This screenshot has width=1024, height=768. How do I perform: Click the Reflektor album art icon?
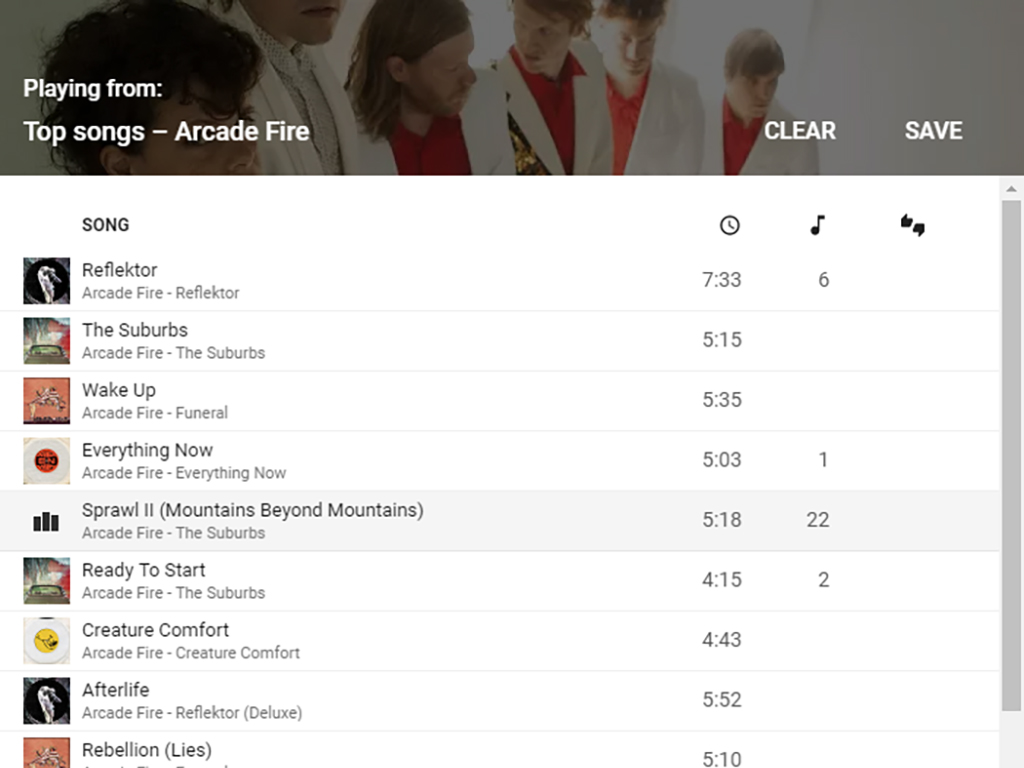tap(46, 280)
